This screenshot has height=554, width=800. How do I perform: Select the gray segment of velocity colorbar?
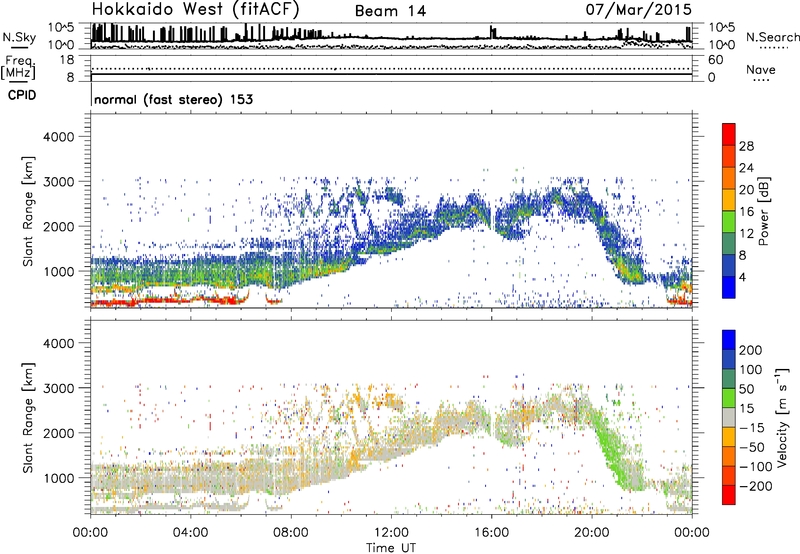pyautogui.click(x=729, y=417)
